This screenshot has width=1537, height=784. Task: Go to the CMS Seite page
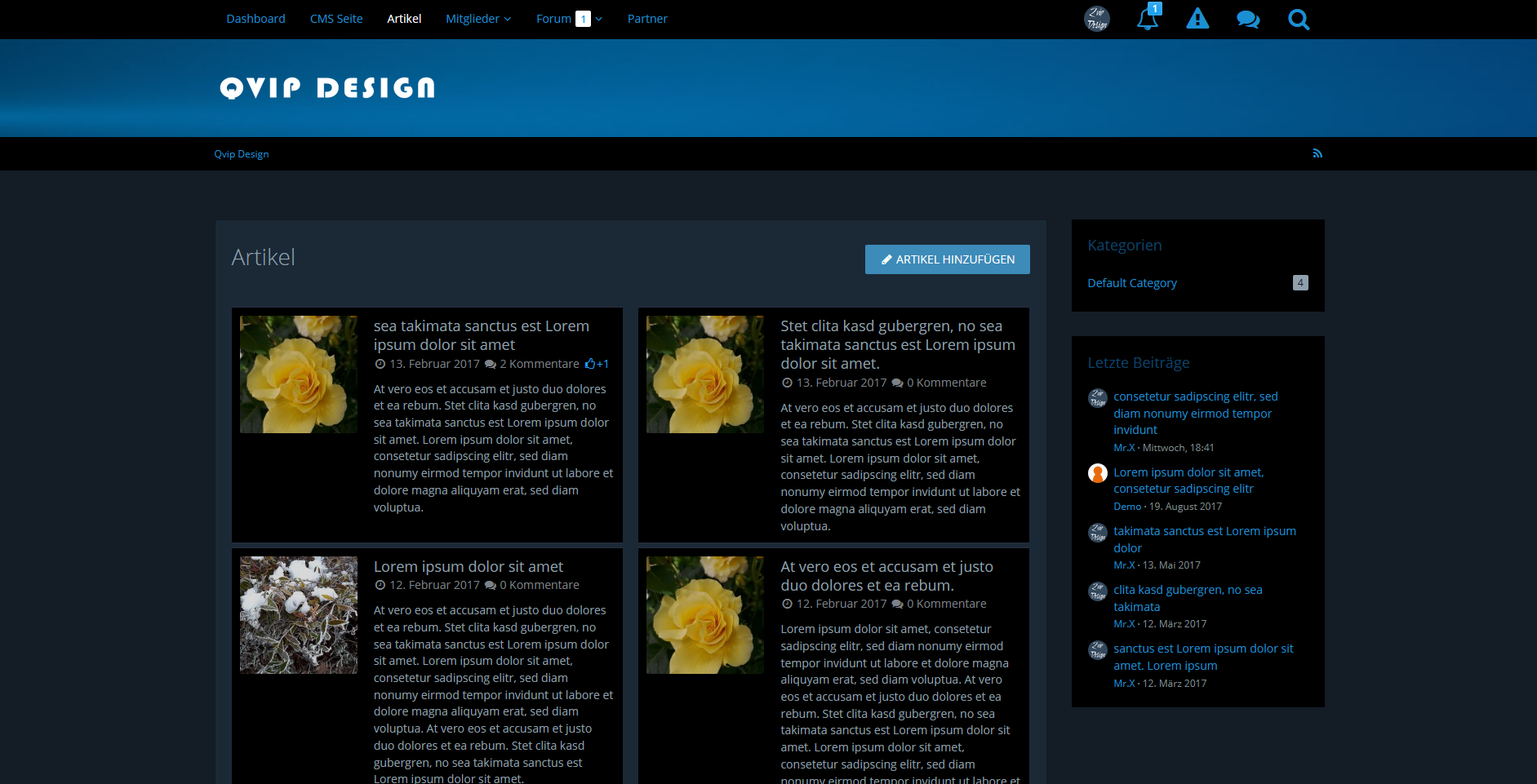click(x=336, y=19)
